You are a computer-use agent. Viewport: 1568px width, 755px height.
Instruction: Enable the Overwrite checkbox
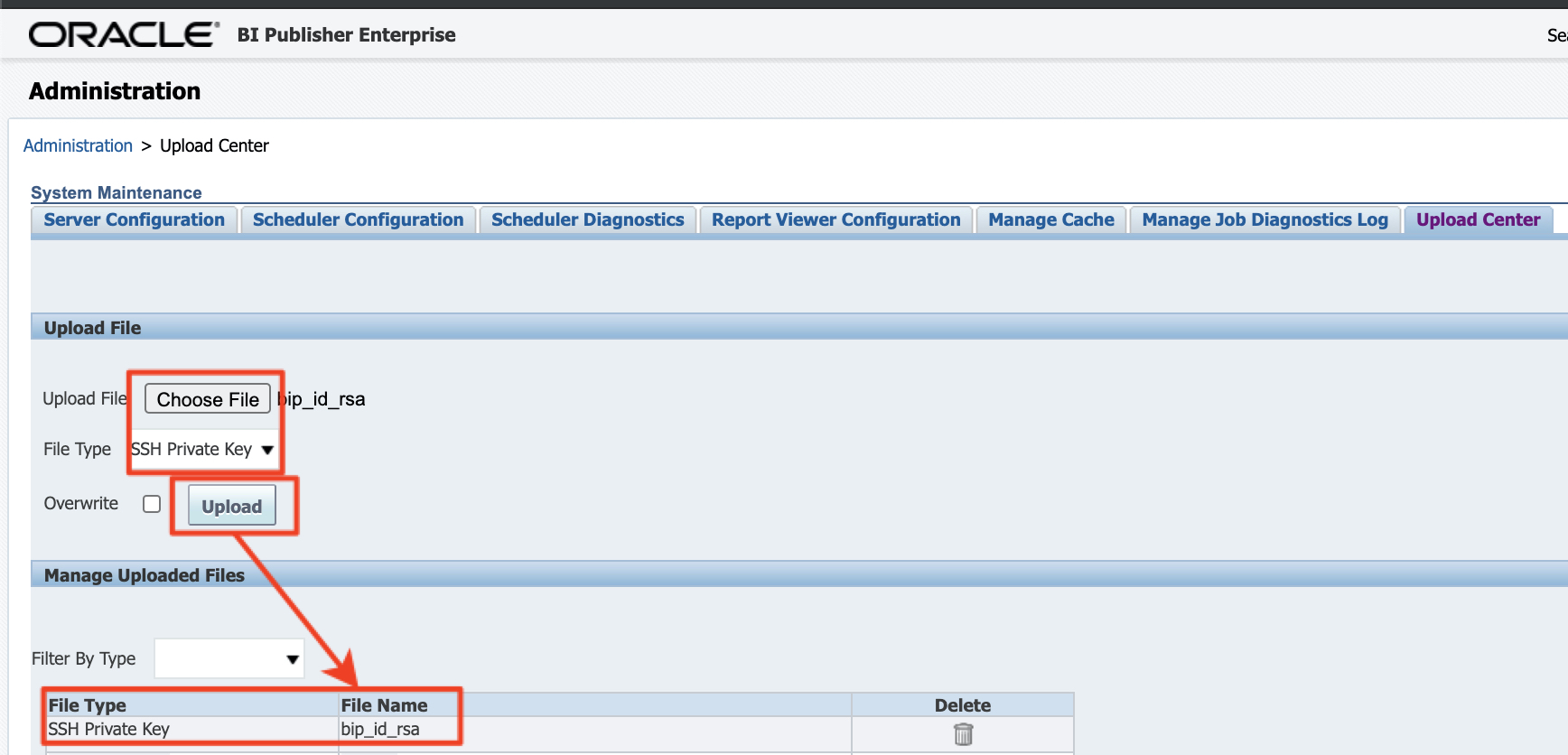tap(152, 504)
